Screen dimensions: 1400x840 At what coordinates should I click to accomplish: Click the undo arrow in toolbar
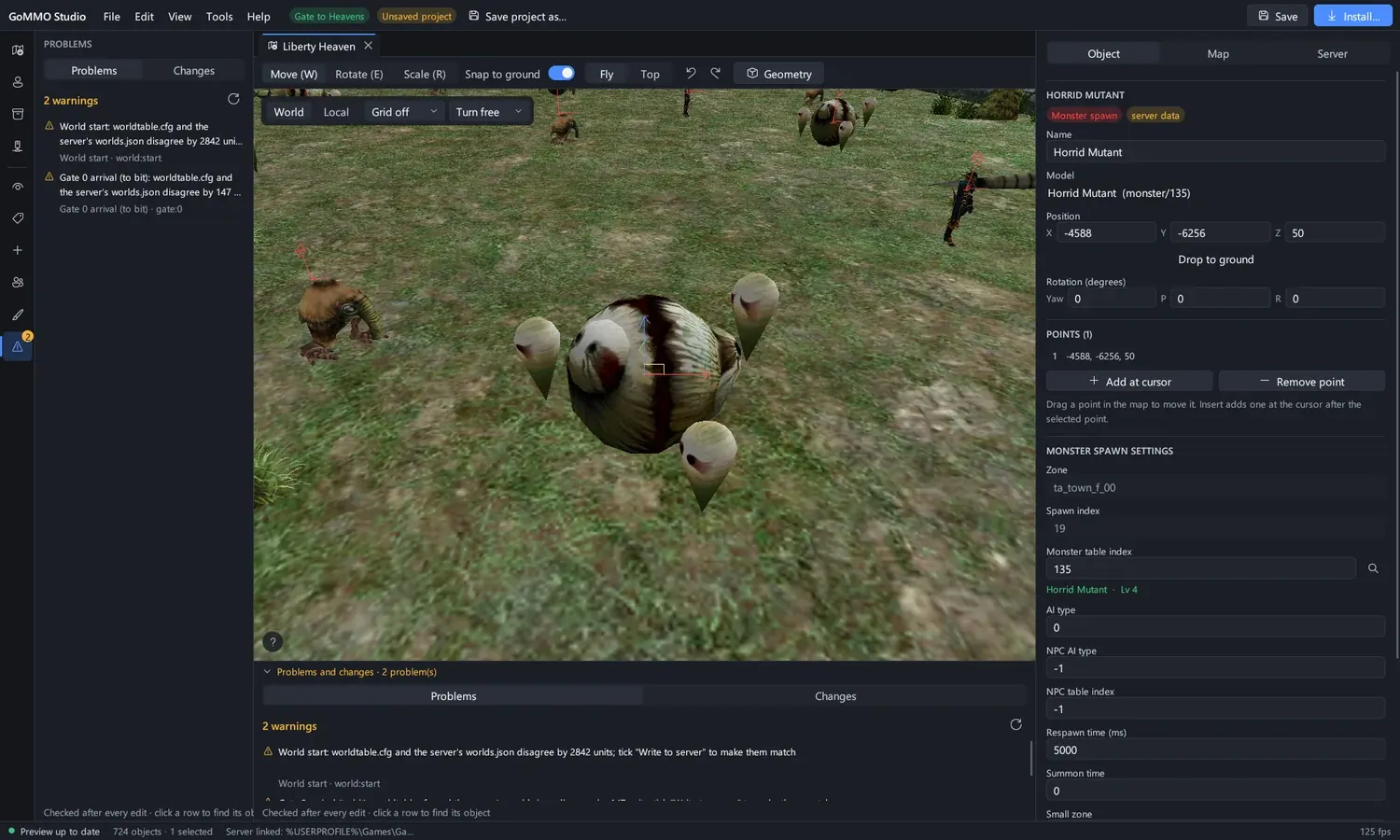pyautogui.click(x=691, y=73)
